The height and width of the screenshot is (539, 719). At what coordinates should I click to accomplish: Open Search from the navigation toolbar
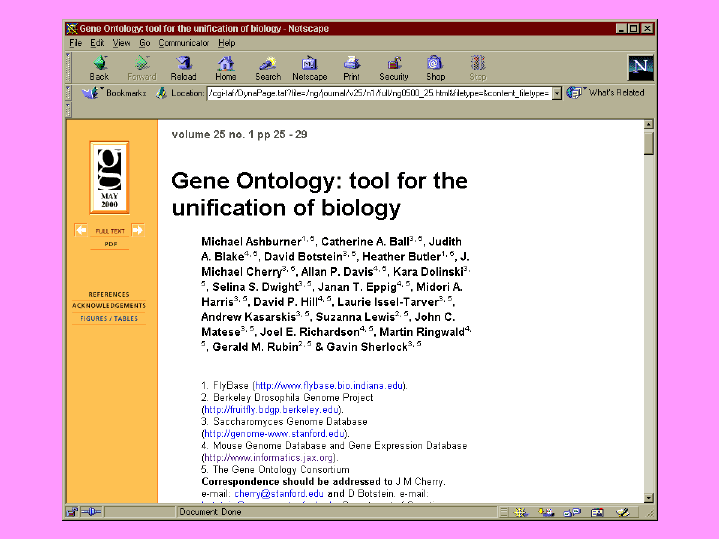[x=268, y=67]
